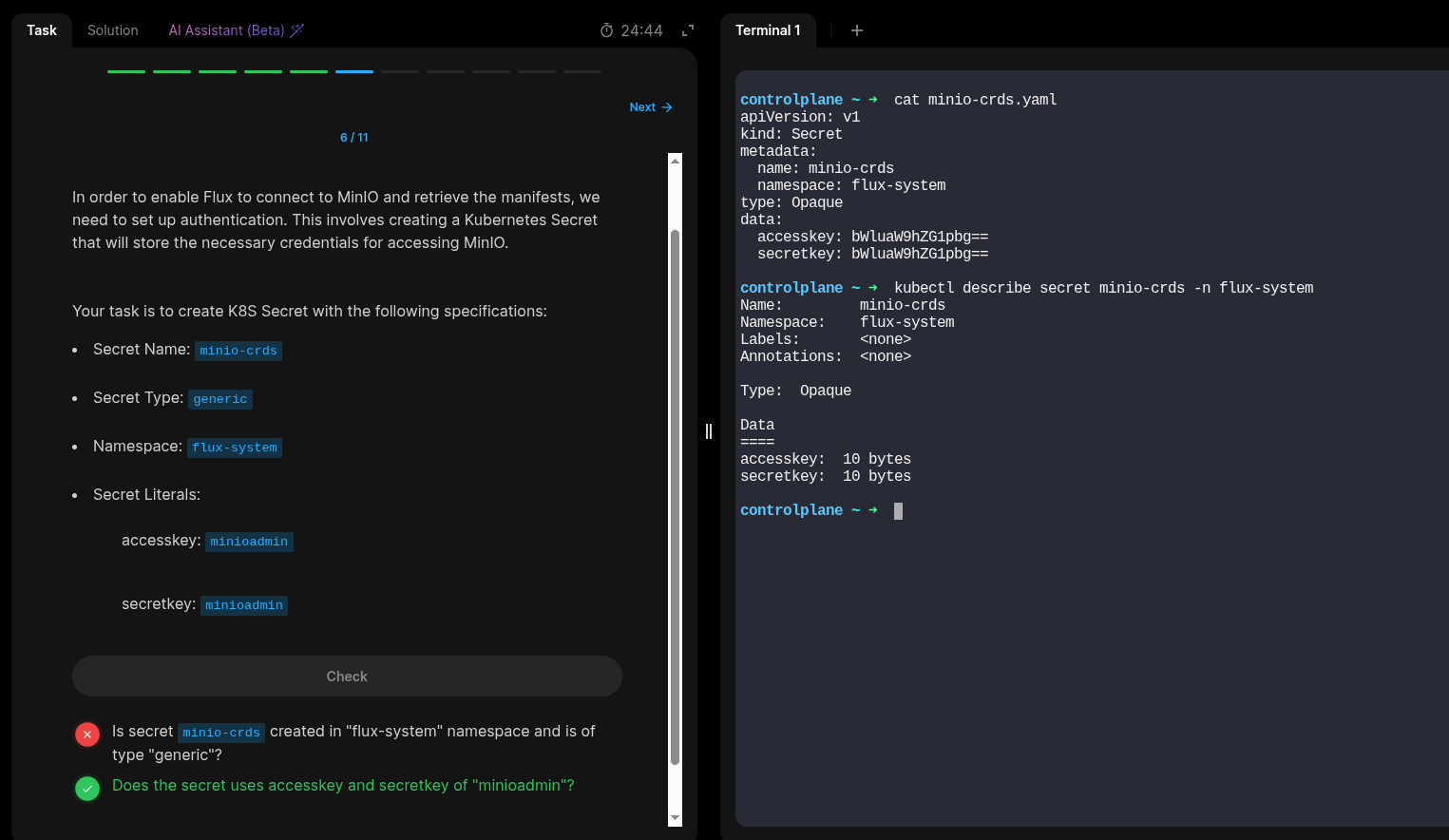
Task: Click the green passed check icon
Action: (87, 788)
